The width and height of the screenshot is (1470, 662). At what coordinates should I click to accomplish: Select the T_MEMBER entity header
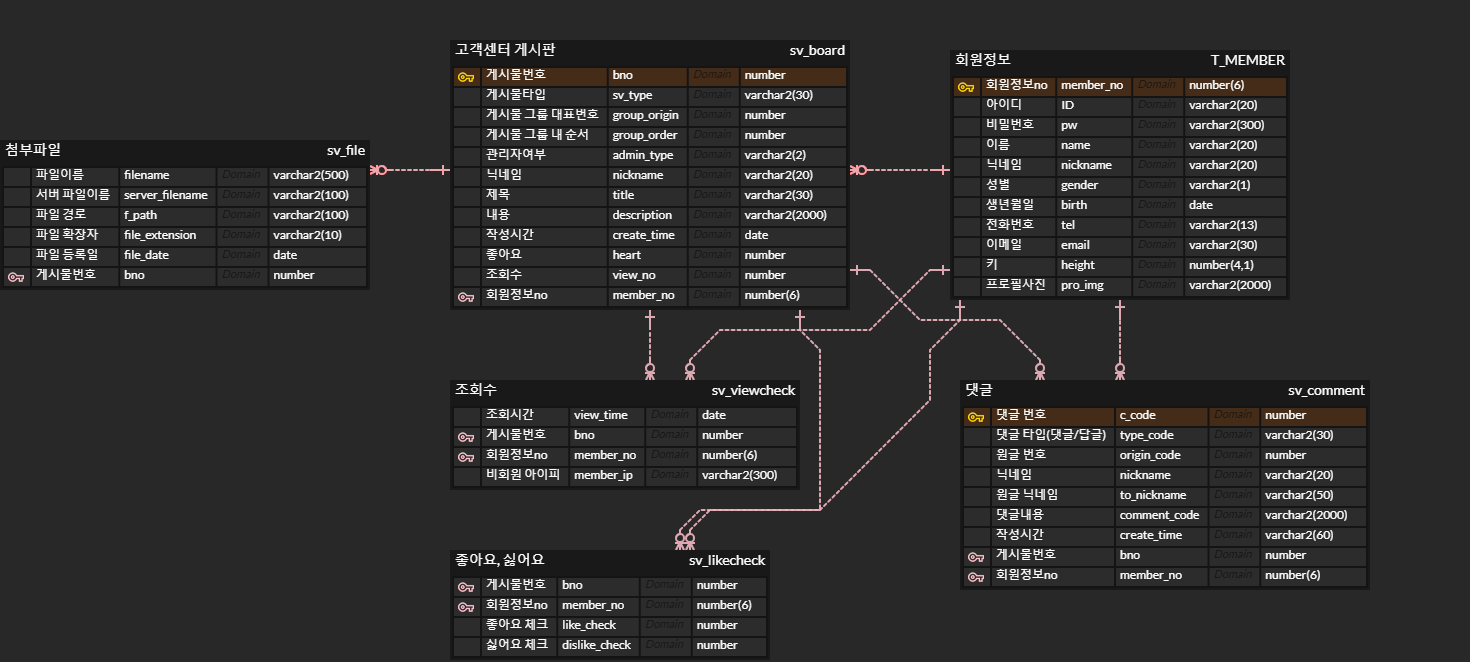click(1120, 60)
